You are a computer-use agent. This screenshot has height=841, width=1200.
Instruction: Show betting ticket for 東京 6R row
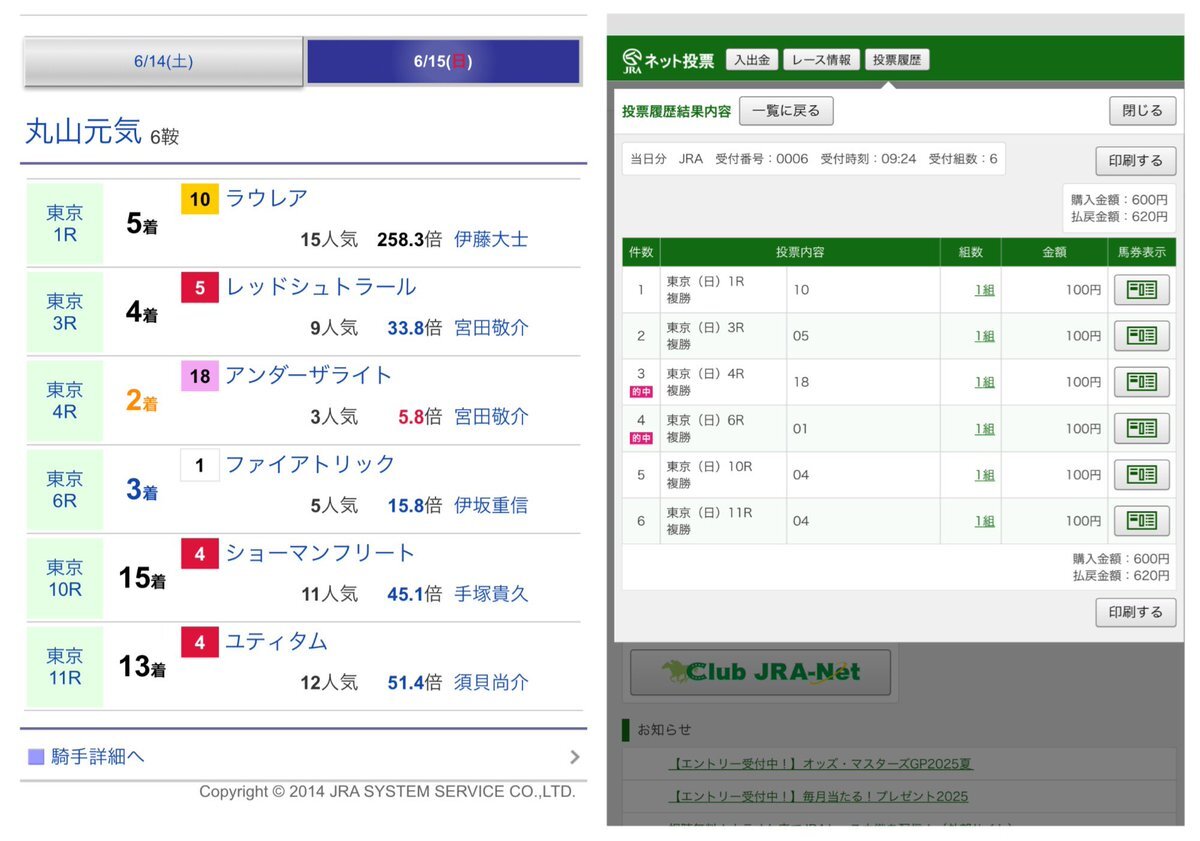[x=1141, y=428]
